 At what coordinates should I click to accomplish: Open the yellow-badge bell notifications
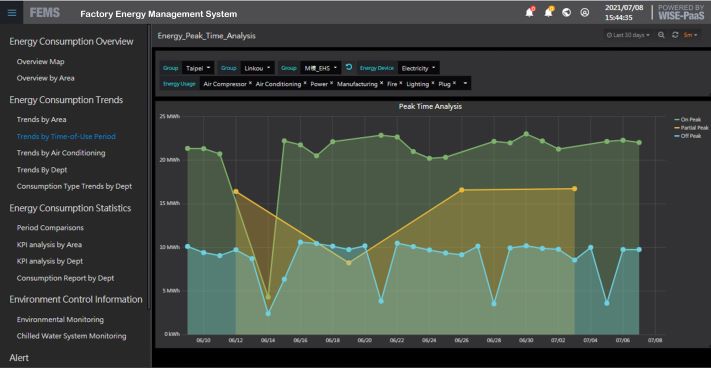[x=549, y=12]
